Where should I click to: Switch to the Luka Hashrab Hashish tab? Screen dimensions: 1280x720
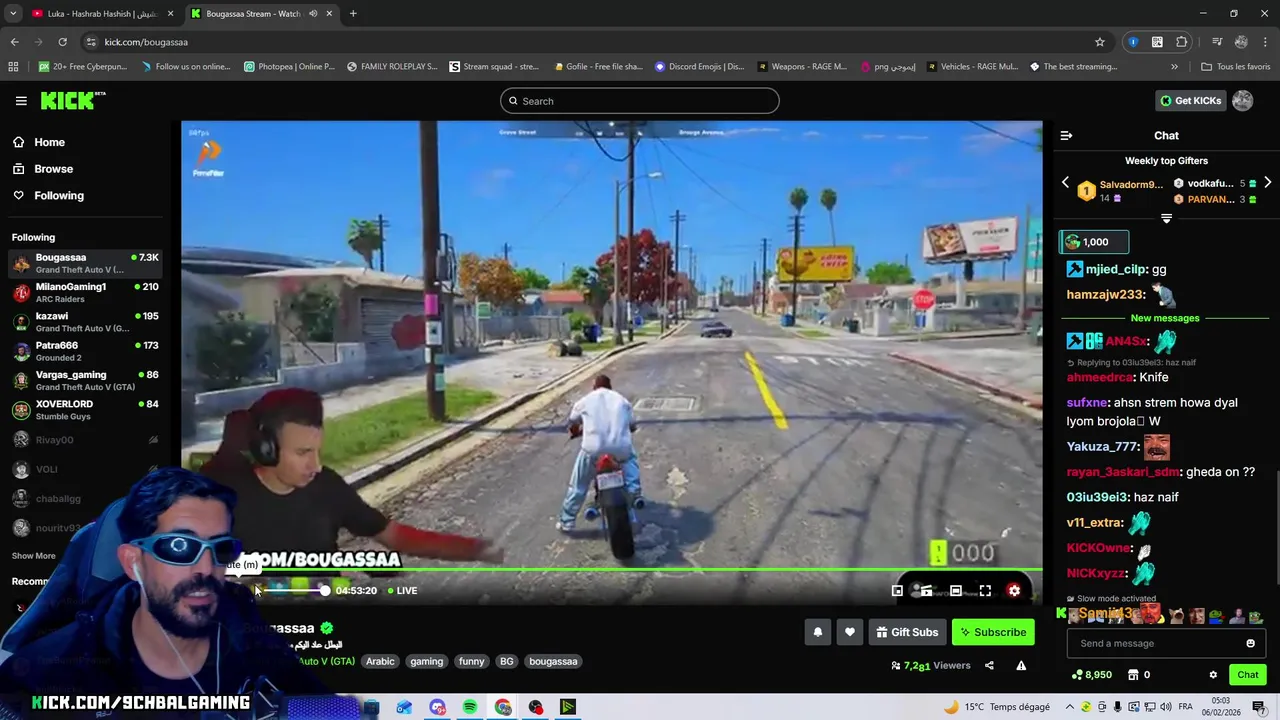(x=103, y=14)
